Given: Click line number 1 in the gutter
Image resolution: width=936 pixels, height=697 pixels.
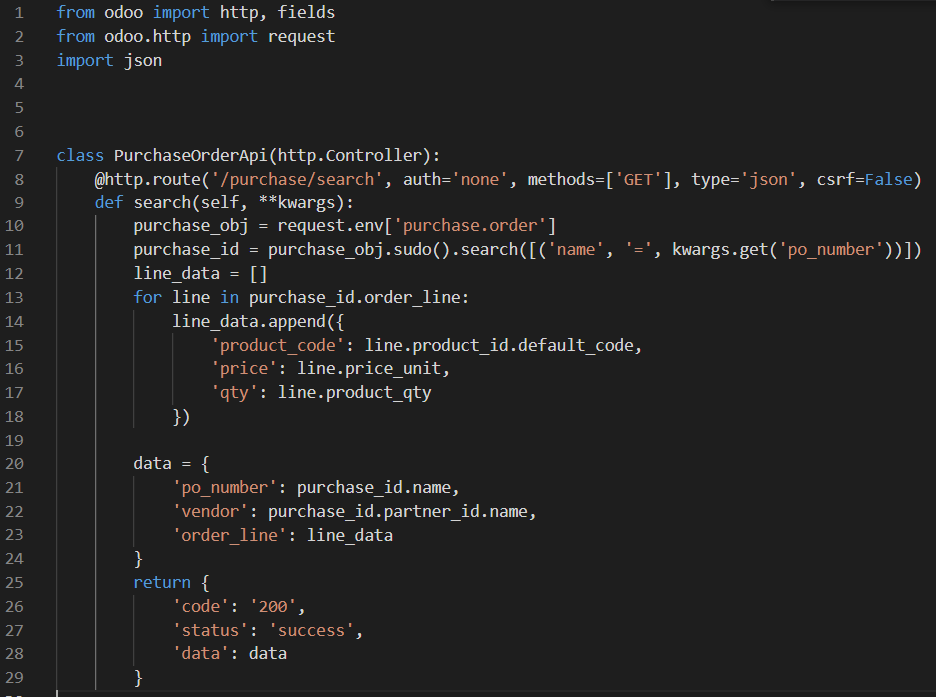Looking at the screenshot, I should (x=22, y=12).
